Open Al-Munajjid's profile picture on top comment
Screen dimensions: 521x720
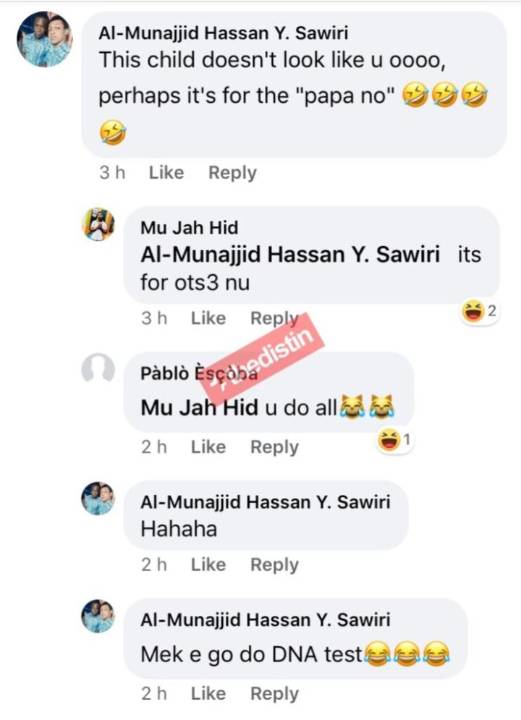point(45,39)
